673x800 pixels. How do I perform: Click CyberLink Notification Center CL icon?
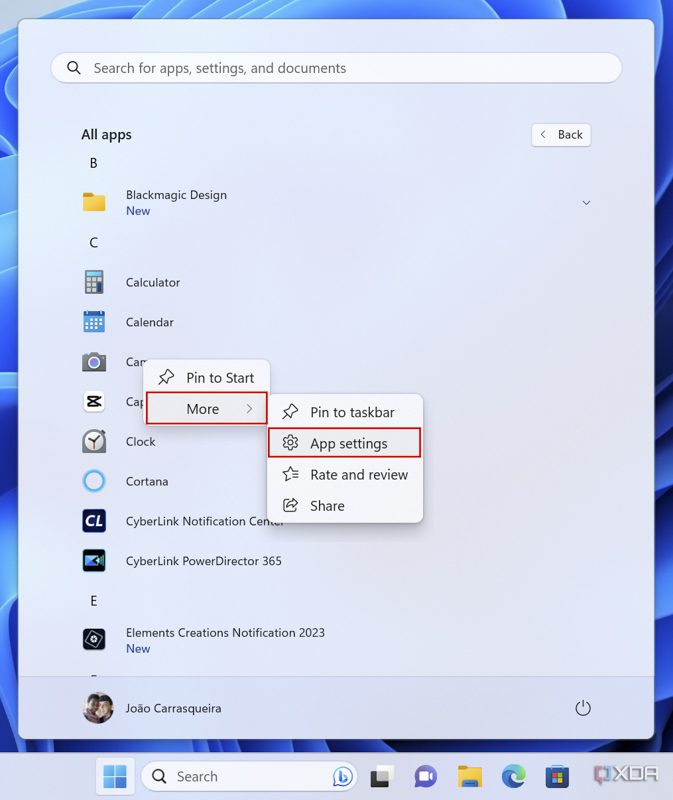coord(94,521)
